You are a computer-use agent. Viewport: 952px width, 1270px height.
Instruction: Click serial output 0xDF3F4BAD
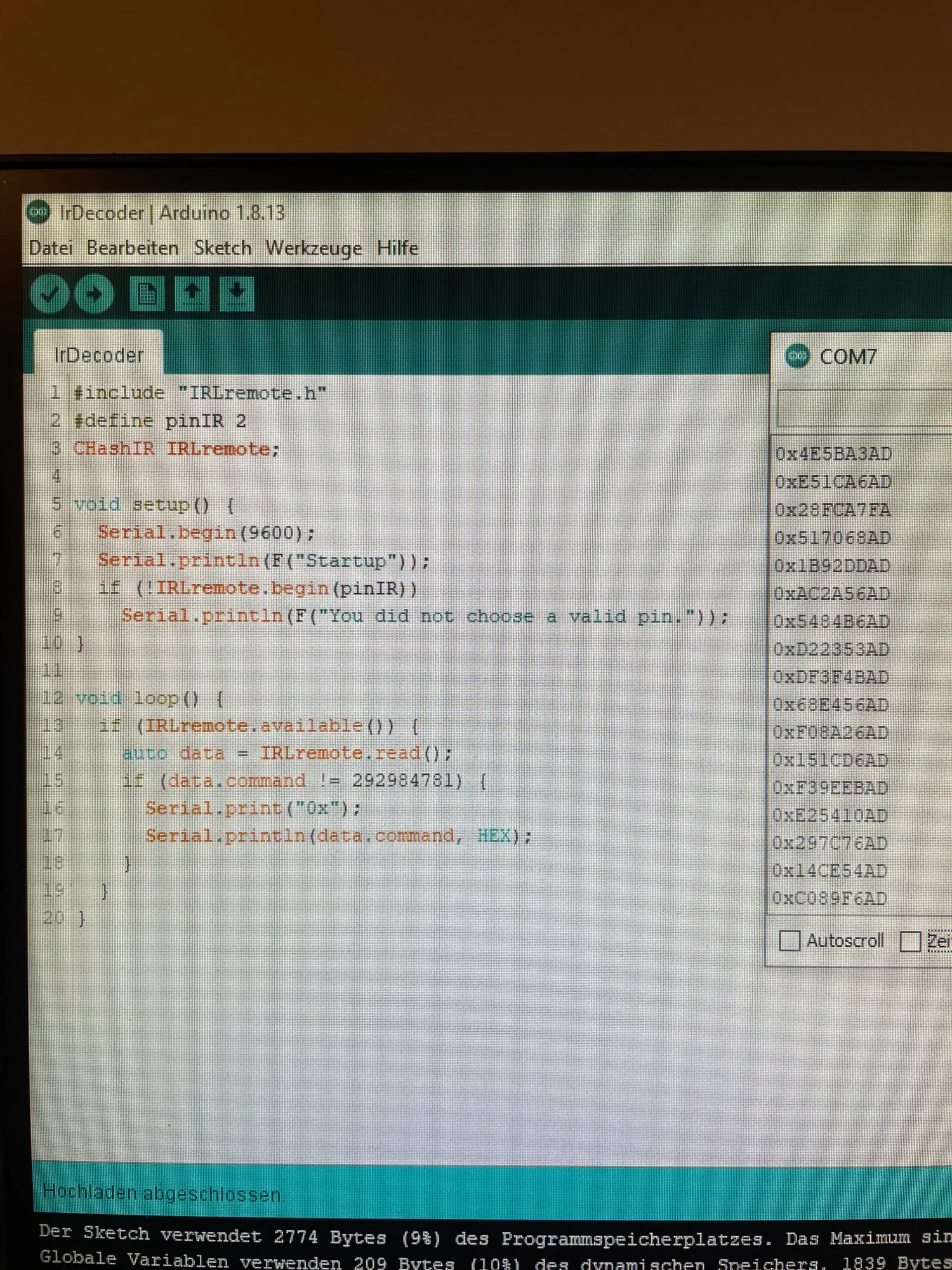831,677
